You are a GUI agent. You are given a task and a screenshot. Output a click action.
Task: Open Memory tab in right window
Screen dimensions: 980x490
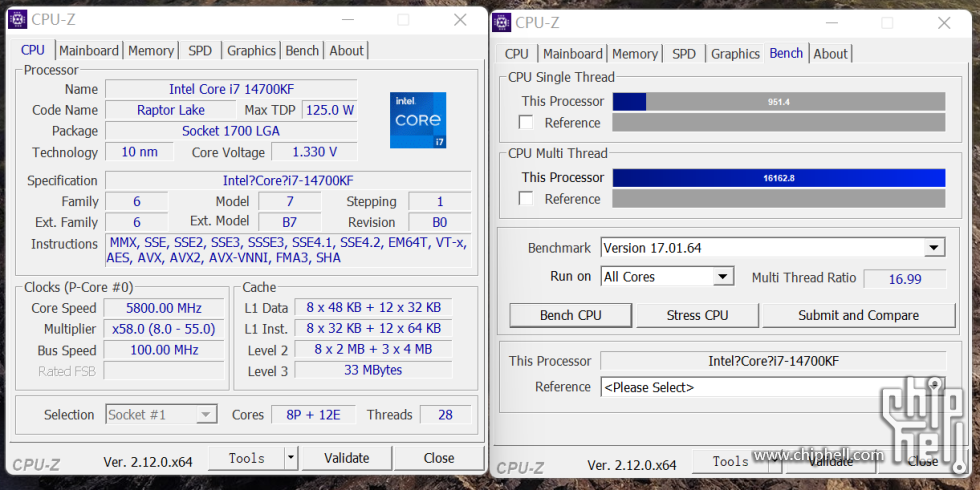click(634, 54)
